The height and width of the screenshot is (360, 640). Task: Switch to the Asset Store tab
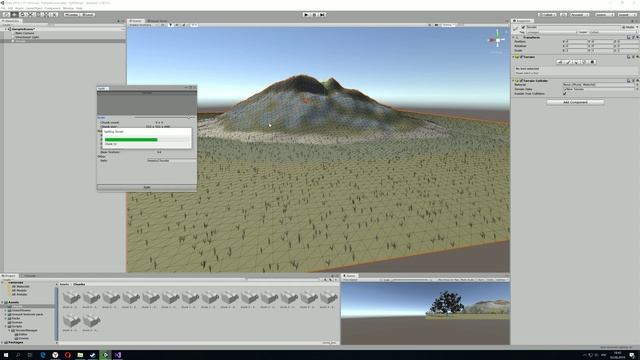click(158, 21)
